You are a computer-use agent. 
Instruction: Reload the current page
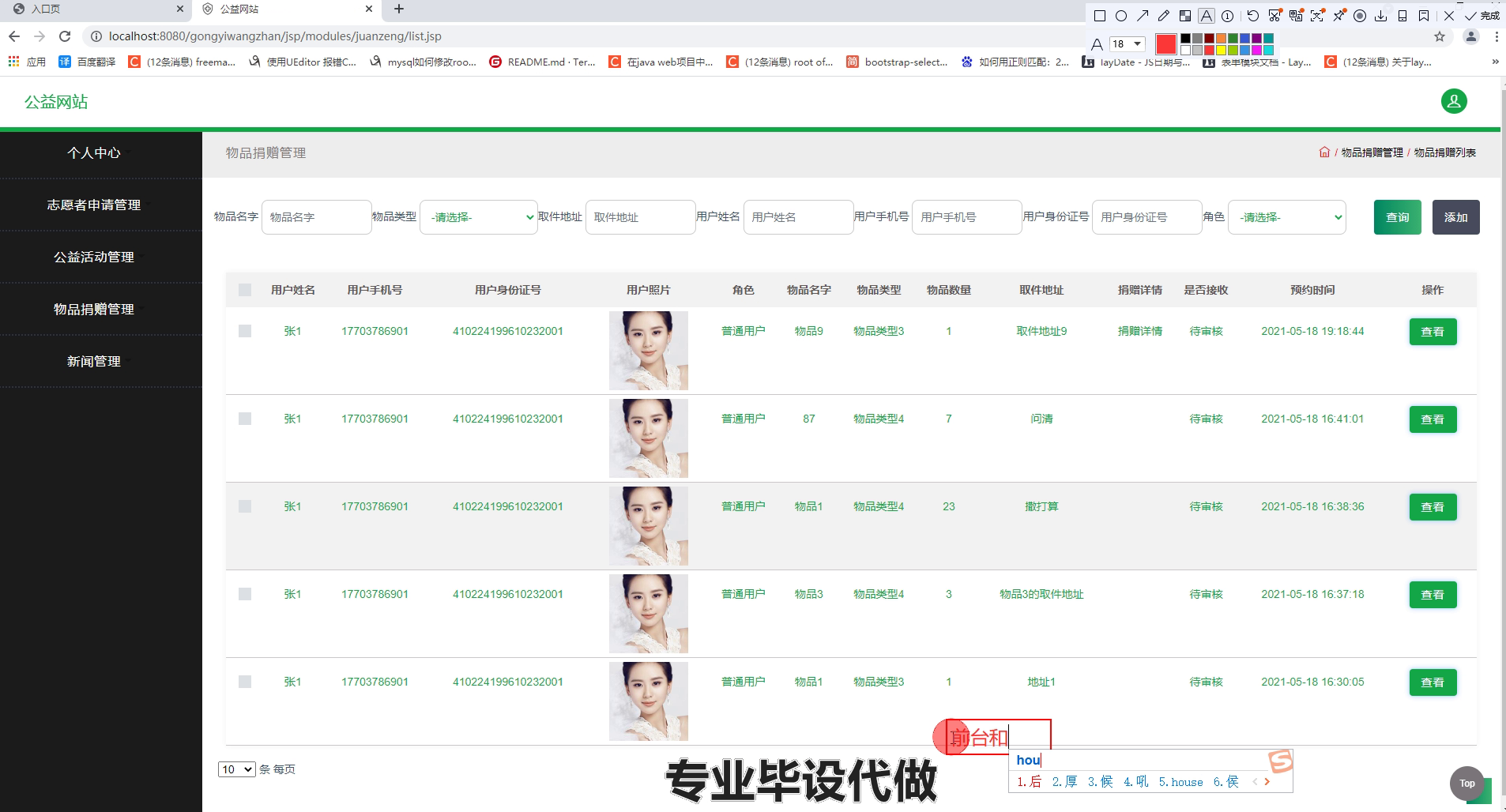pyautogui.click(x=65, y=36)
